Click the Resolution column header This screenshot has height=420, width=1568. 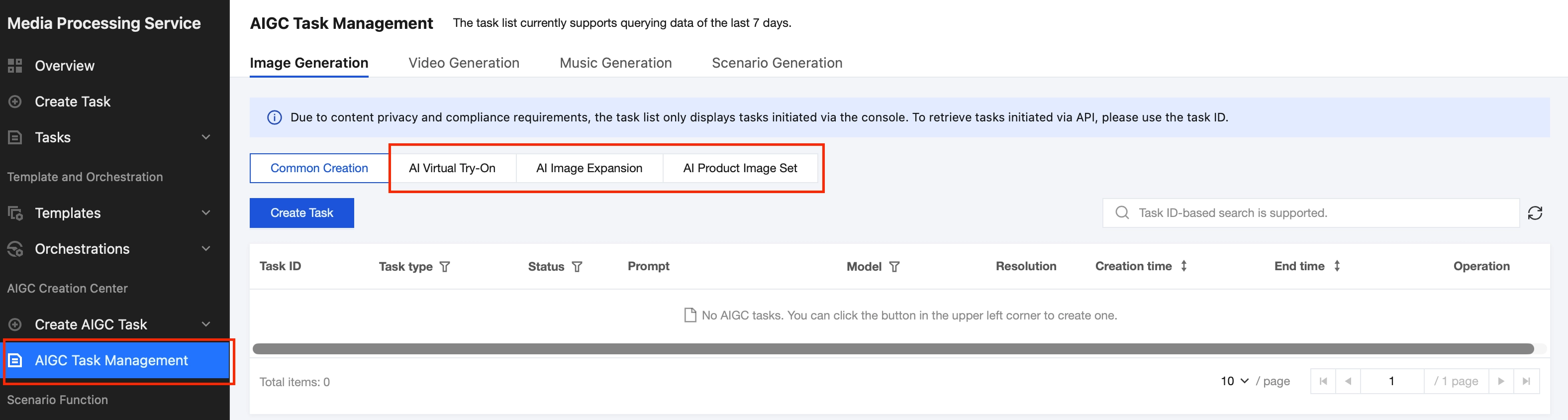pos(1026,266)
